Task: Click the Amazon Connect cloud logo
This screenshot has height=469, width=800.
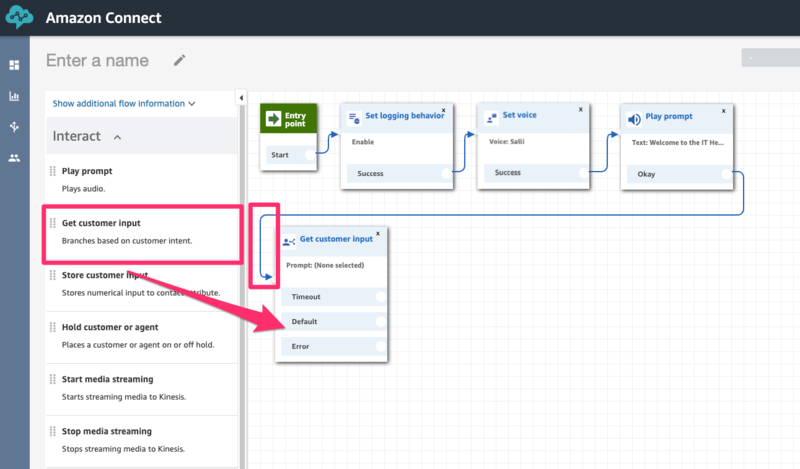Action: point(19,18)
